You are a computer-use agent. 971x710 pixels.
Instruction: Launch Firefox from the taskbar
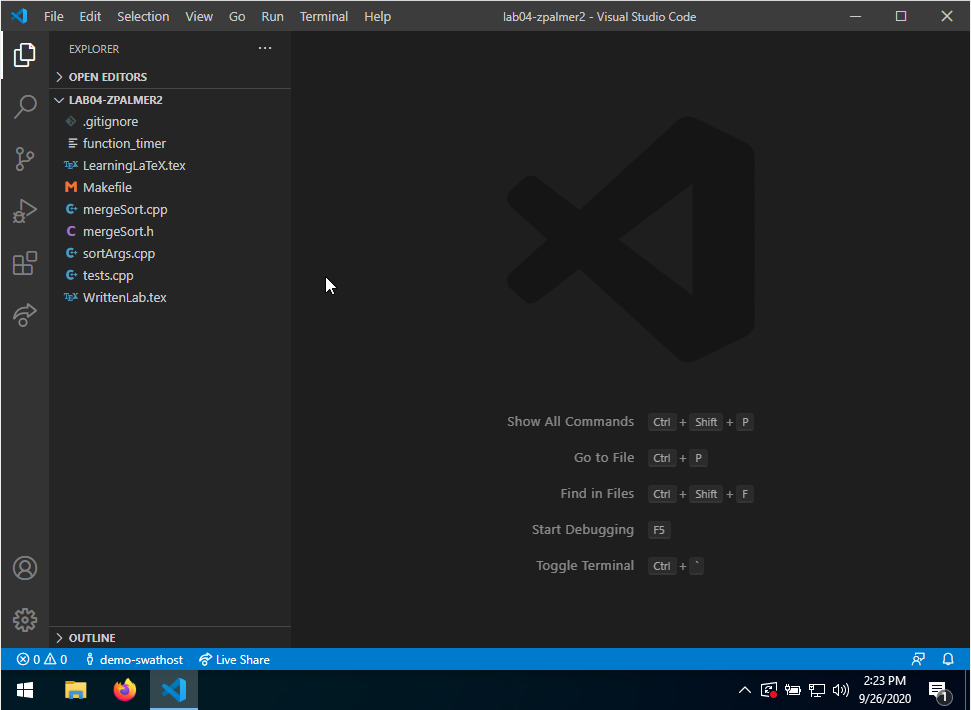[124, 690]
